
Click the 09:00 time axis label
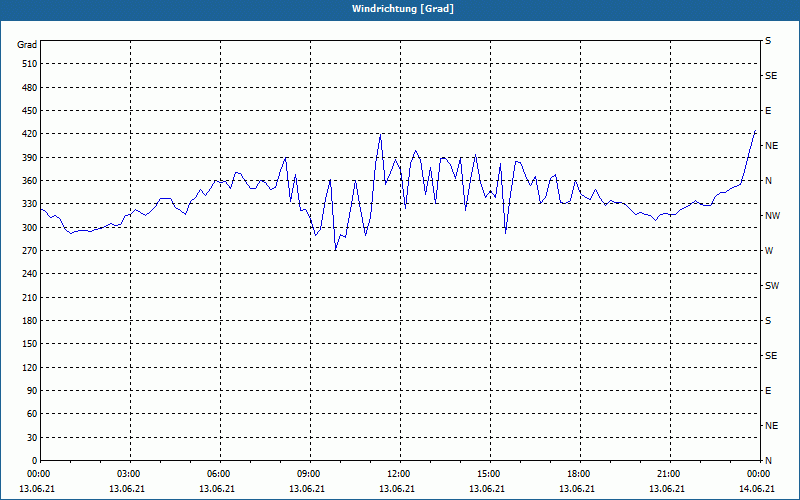click(x=308, y=474)
